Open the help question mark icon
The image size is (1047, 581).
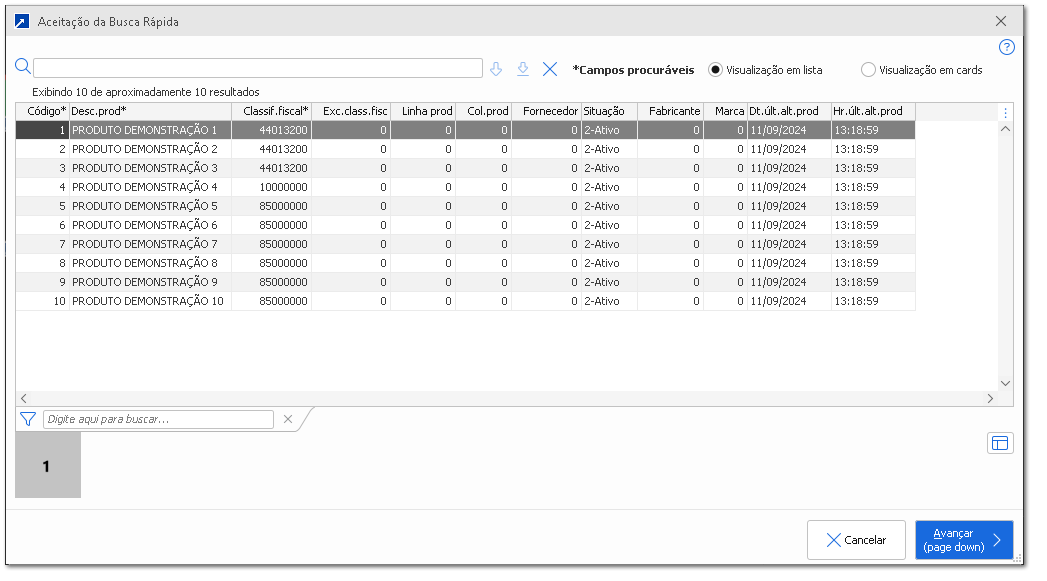[1006, 47]
